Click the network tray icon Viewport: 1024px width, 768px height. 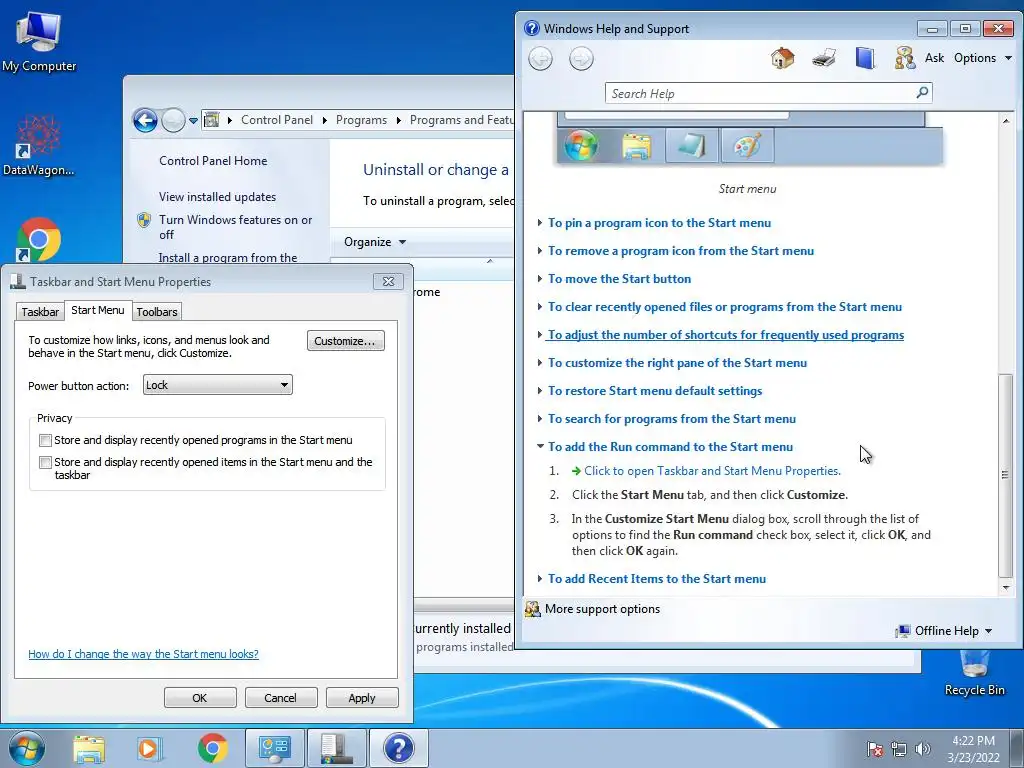(x=899, y=749)
